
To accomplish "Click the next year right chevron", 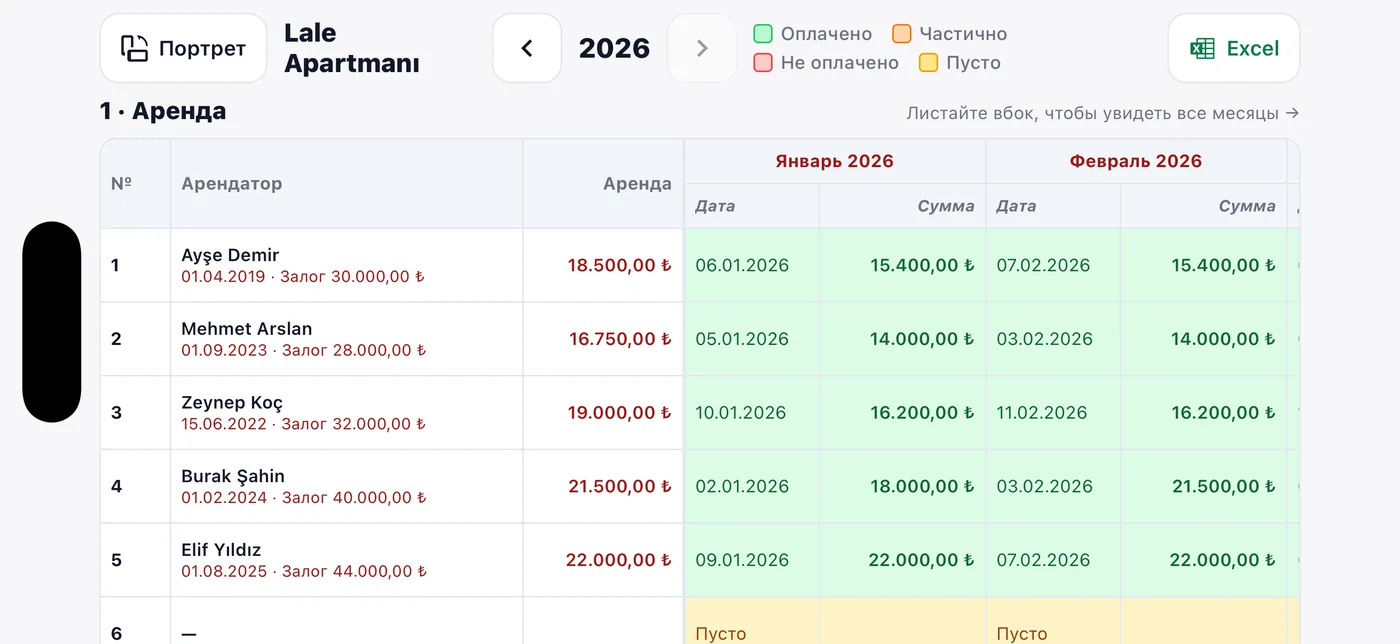I will click(x=702, y=48).
